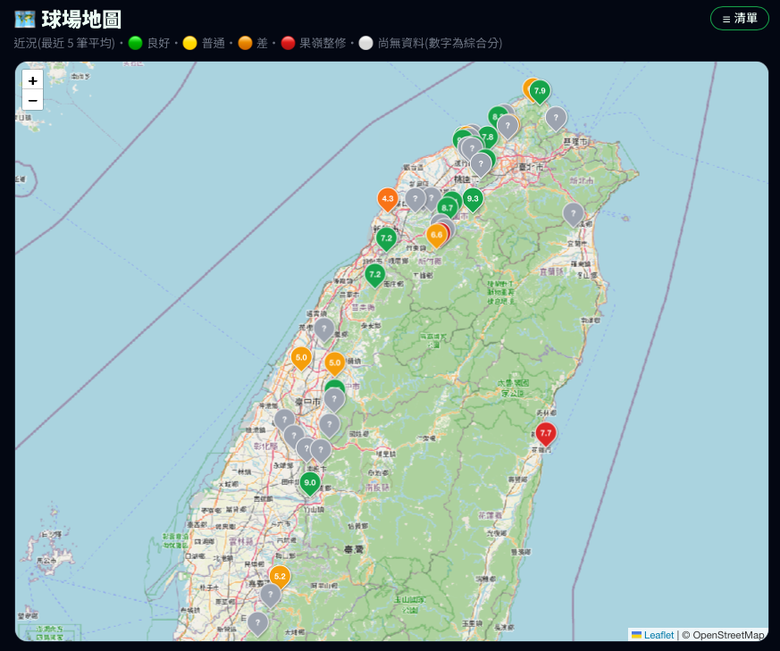The width and height of the screenshot is (780, 651).
Task: Select the green 8.7 course marker
Action: pos(447,208)
